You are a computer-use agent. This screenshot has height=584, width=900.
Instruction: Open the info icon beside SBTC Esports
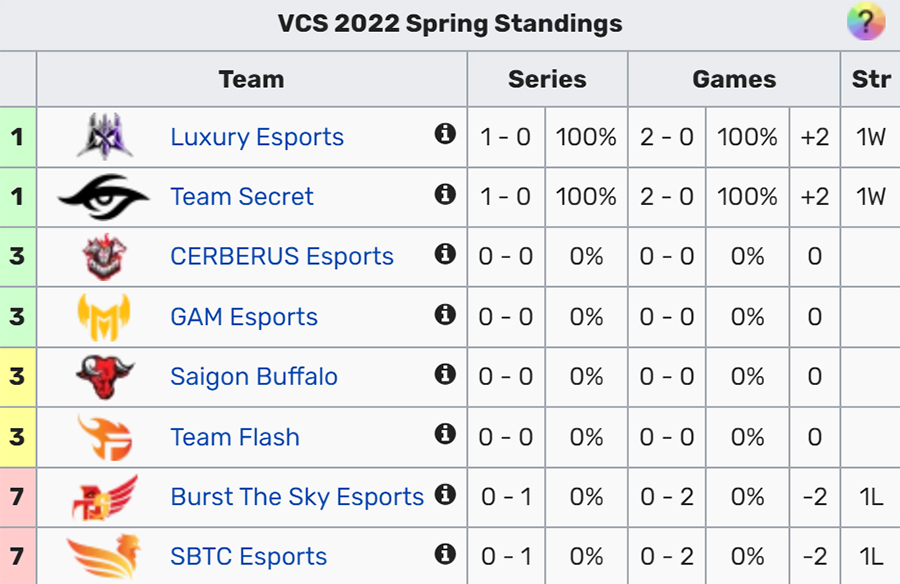point(445,554)
